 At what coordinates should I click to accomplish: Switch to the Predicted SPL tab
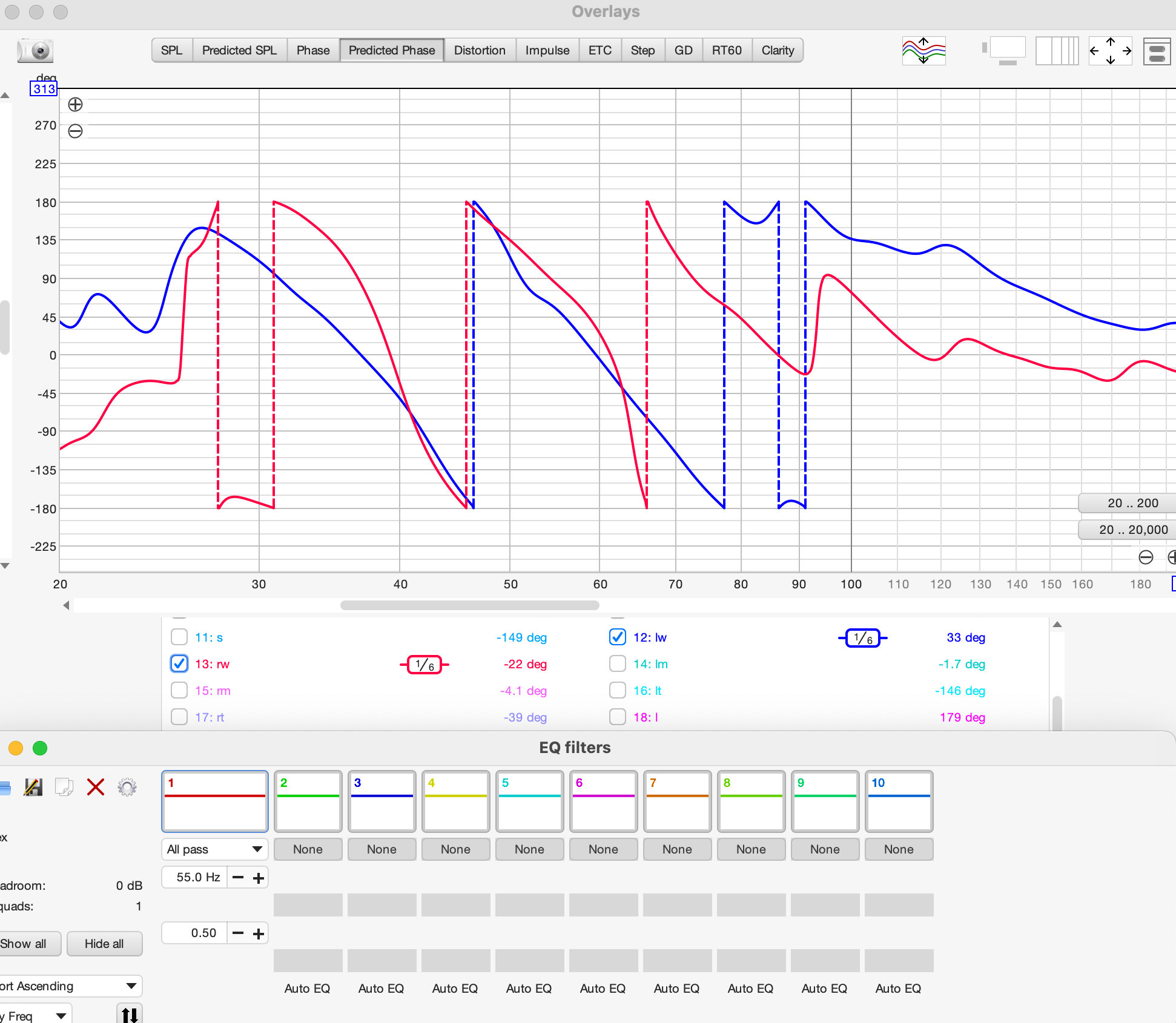coord(240,51)
